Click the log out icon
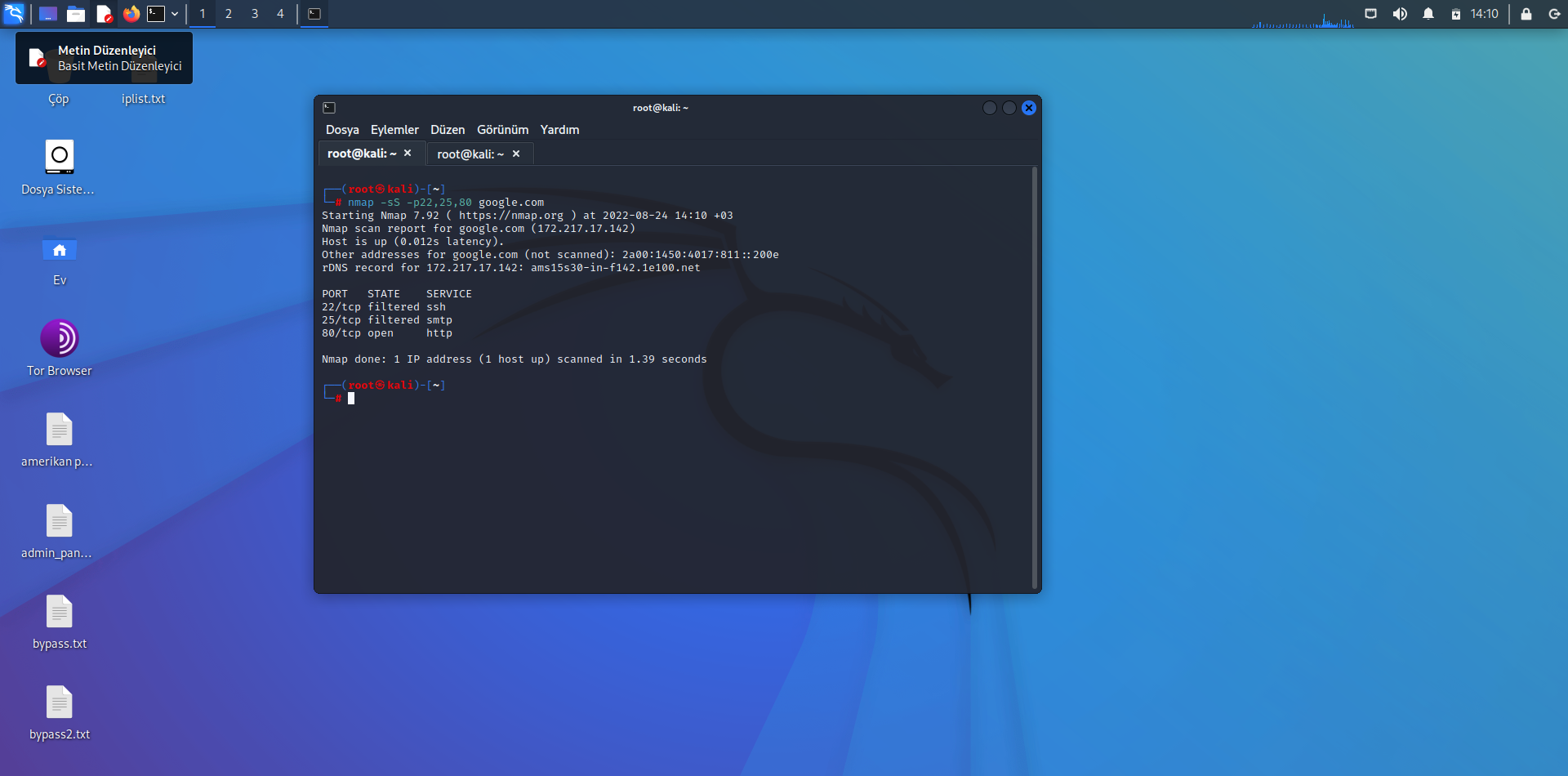Viewport: 1568px width, 776px height. (x=1554, y=14)
